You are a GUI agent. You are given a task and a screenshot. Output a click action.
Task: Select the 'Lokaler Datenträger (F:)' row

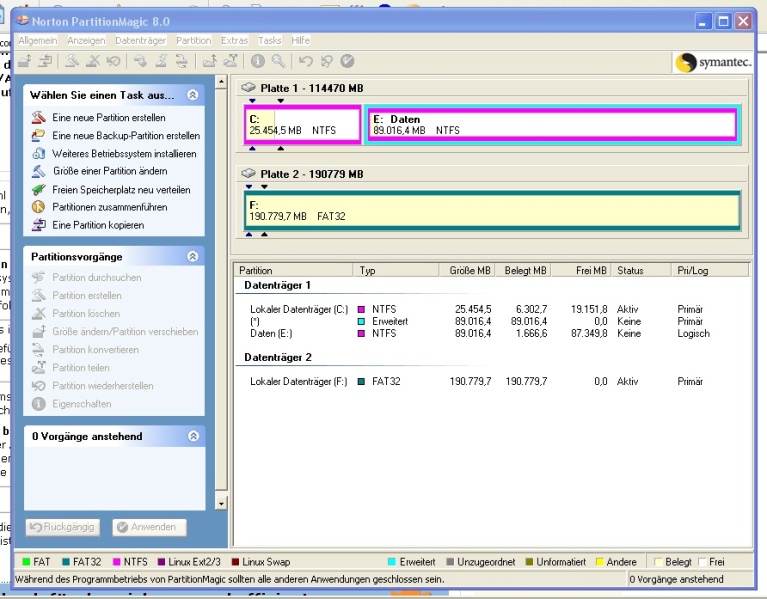[x=491, y=381]
